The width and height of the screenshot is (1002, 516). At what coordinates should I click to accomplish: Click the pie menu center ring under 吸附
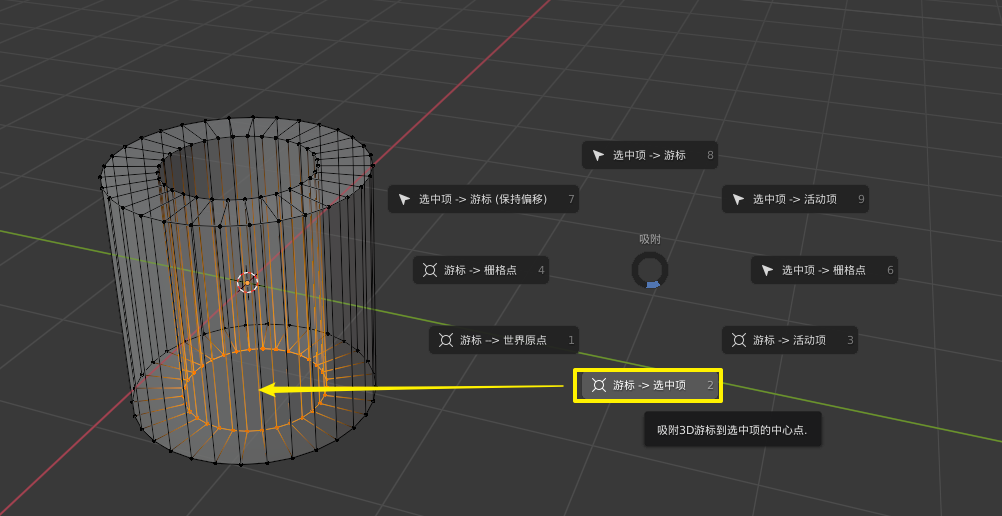650,269
